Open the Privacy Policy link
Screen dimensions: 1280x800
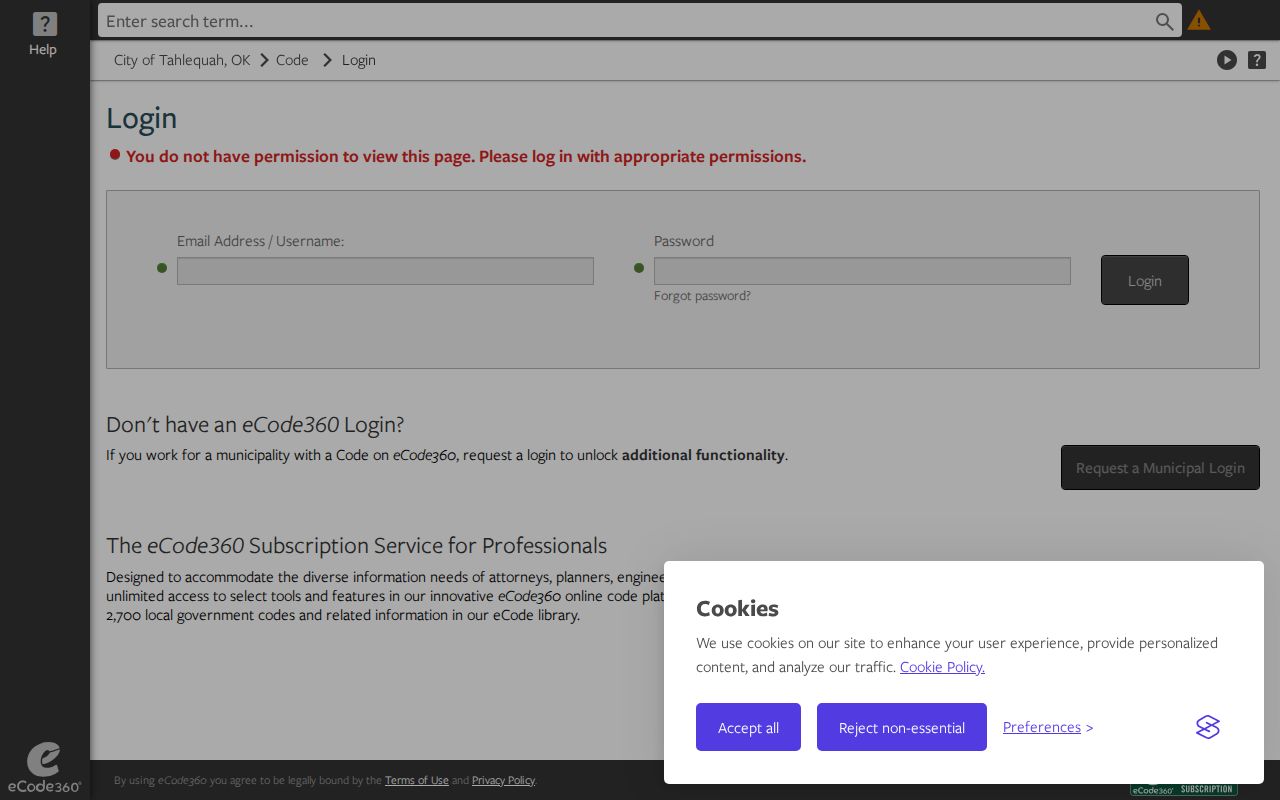[x=503, y=780]
